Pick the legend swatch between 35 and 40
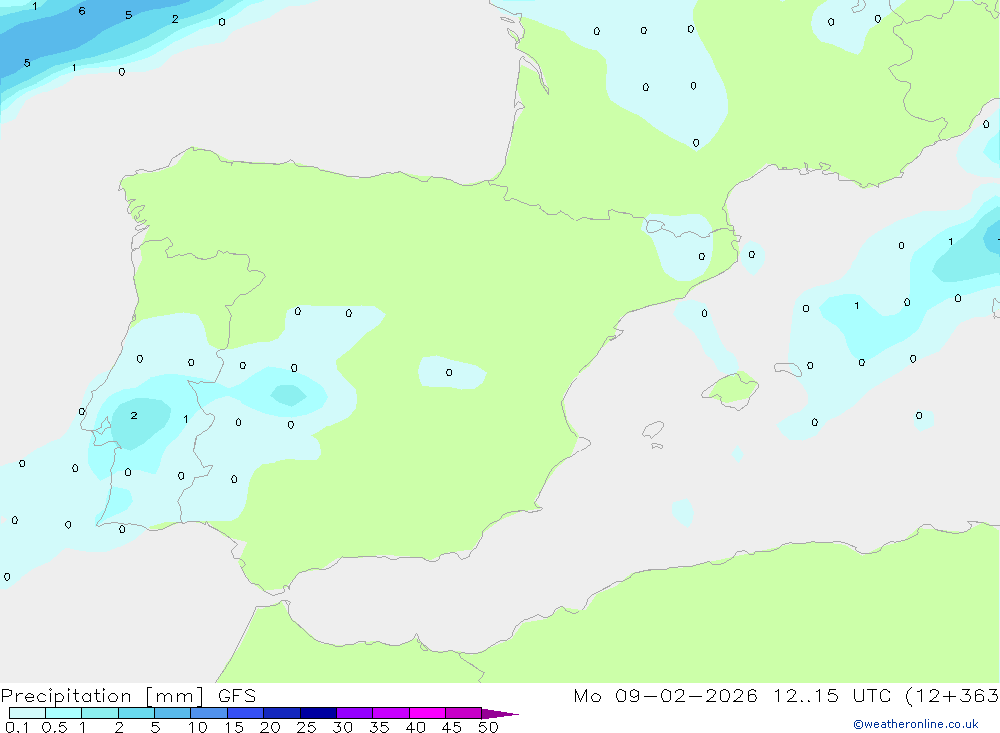The image size is (1000, 733). [391, 713]
